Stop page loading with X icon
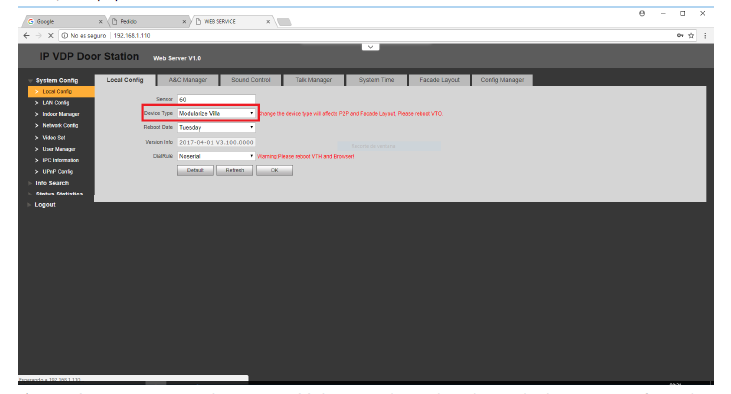 pos(50,35)
